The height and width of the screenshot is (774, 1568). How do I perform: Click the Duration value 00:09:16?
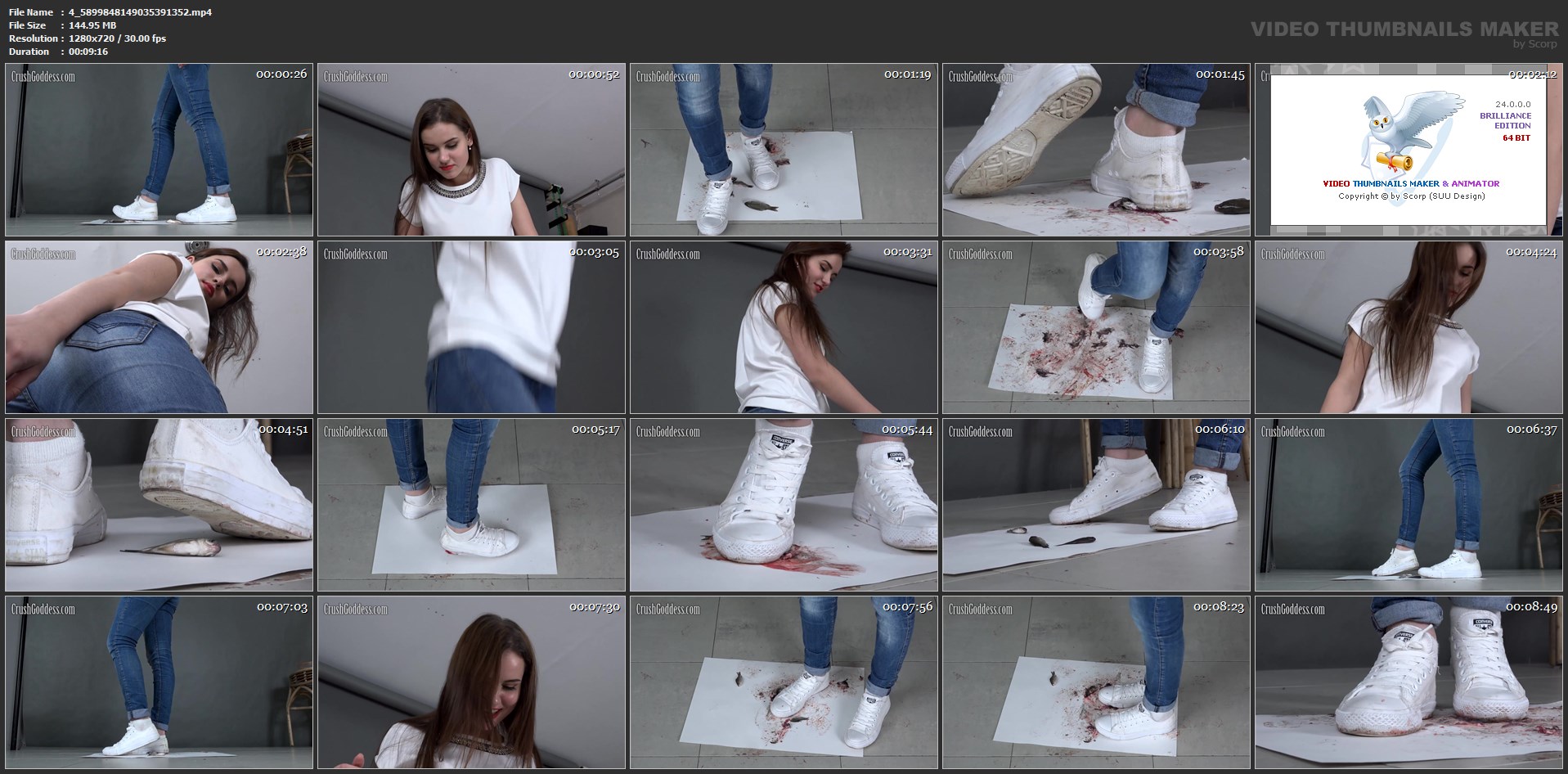point(88,52)
